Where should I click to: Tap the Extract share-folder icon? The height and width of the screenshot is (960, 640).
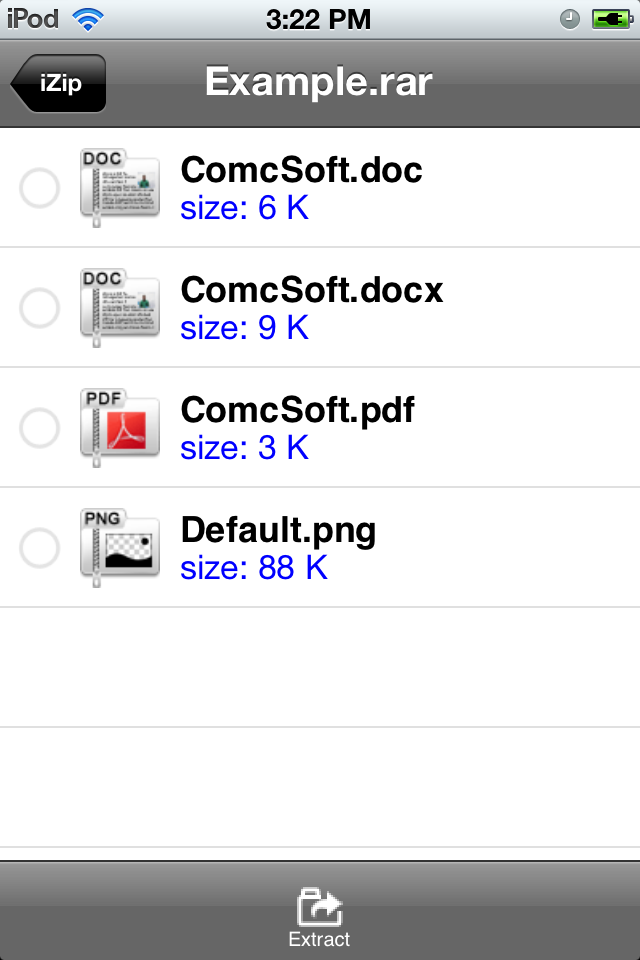click(x=319, y=907)
